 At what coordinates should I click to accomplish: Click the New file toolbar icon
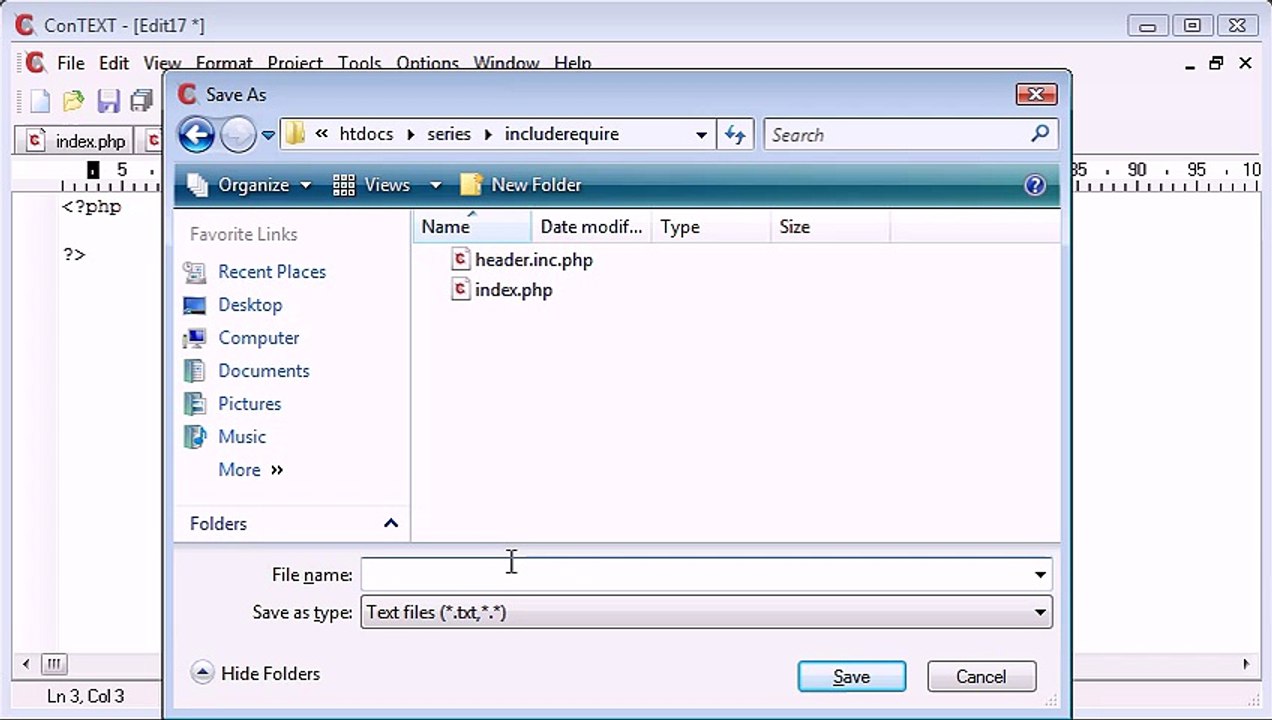tap(39, 101)
